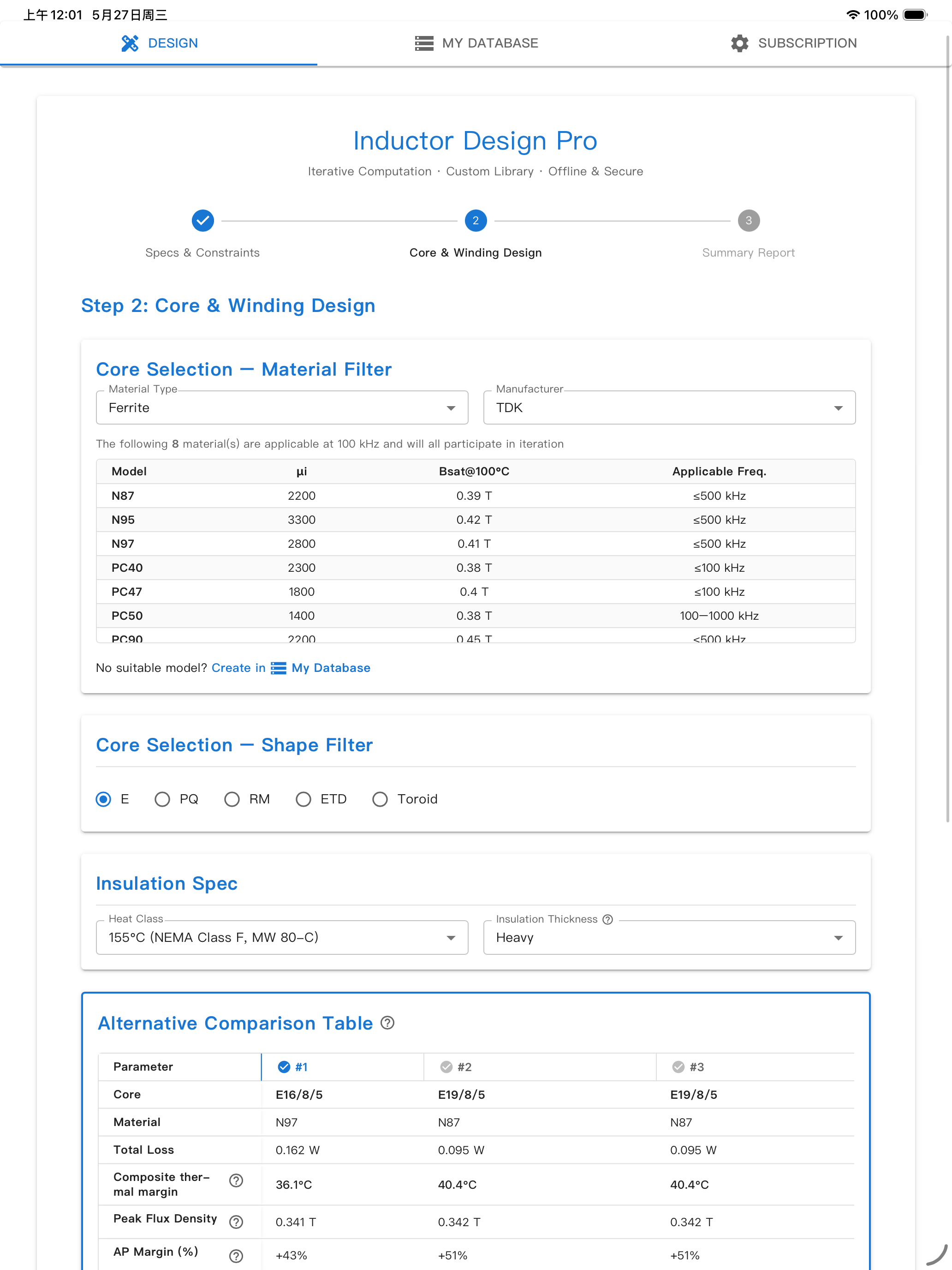The height and width of the screenshot is (1270, 952).
Task: Select the Toroid core shape radio button
Action: pyautogui.click(x=380, y=799)
